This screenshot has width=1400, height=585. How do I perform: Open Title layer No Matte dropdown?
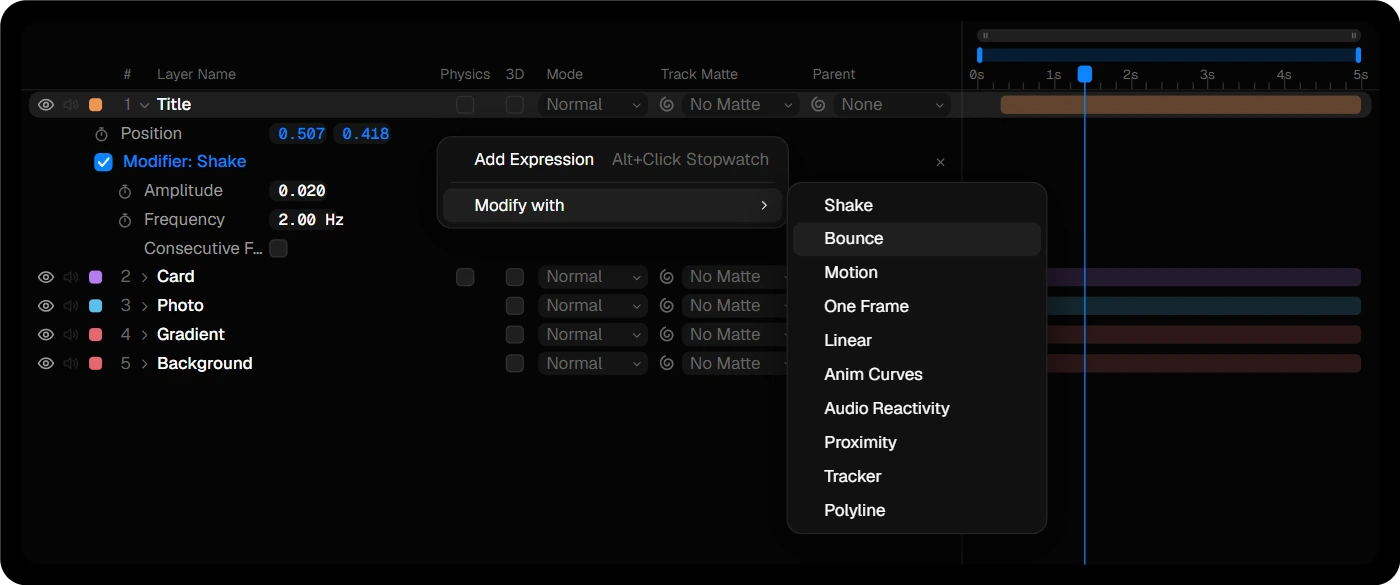pyautogui.click(x=740, y=105)
